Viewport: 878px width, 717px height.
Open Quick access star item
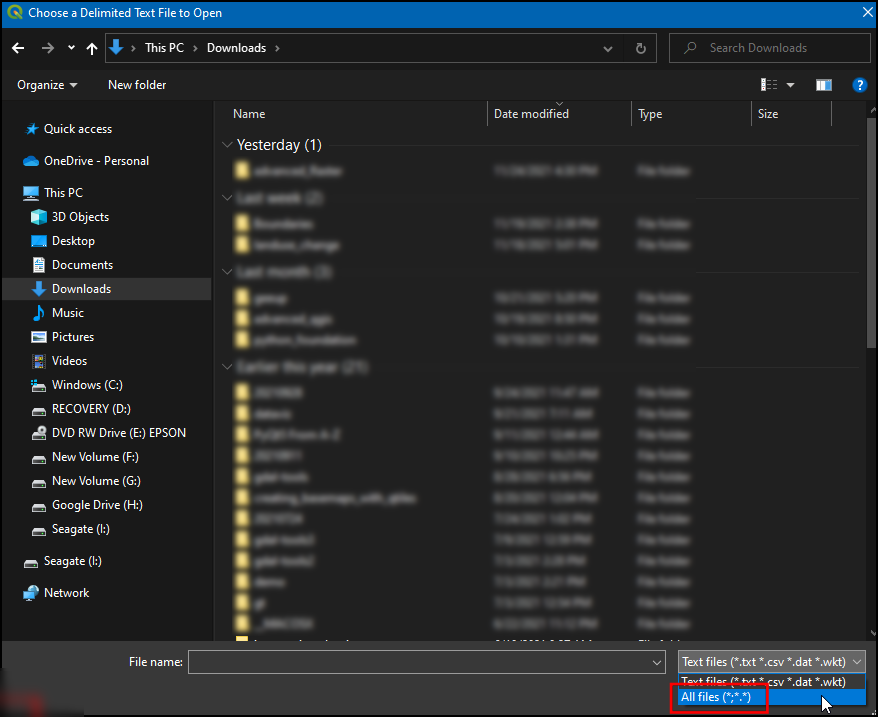77,129
